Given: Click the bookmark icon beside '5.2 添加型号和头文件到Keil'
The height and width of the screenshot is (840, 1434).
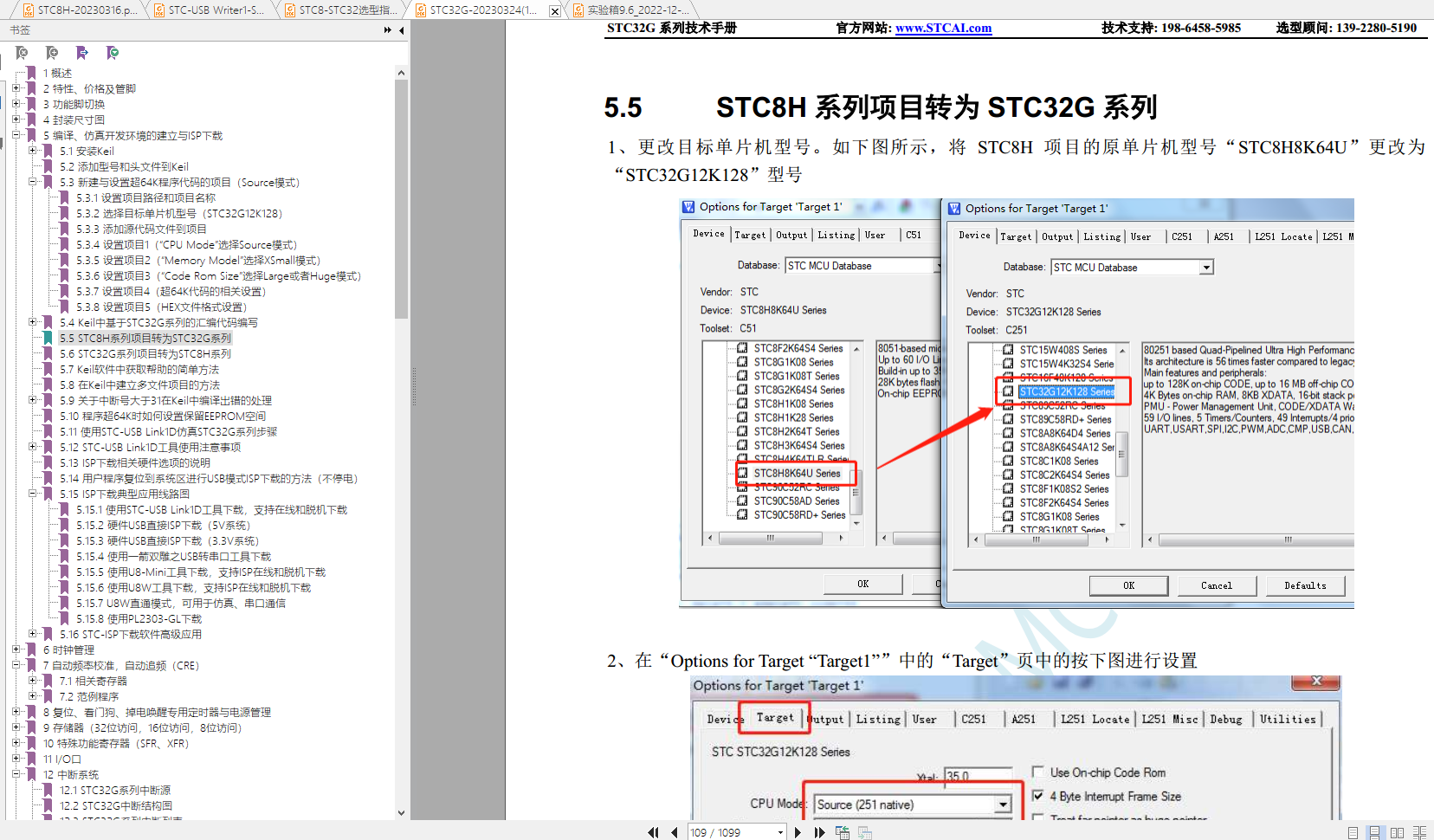Looking at the screenshot, I should coord(48,167).
